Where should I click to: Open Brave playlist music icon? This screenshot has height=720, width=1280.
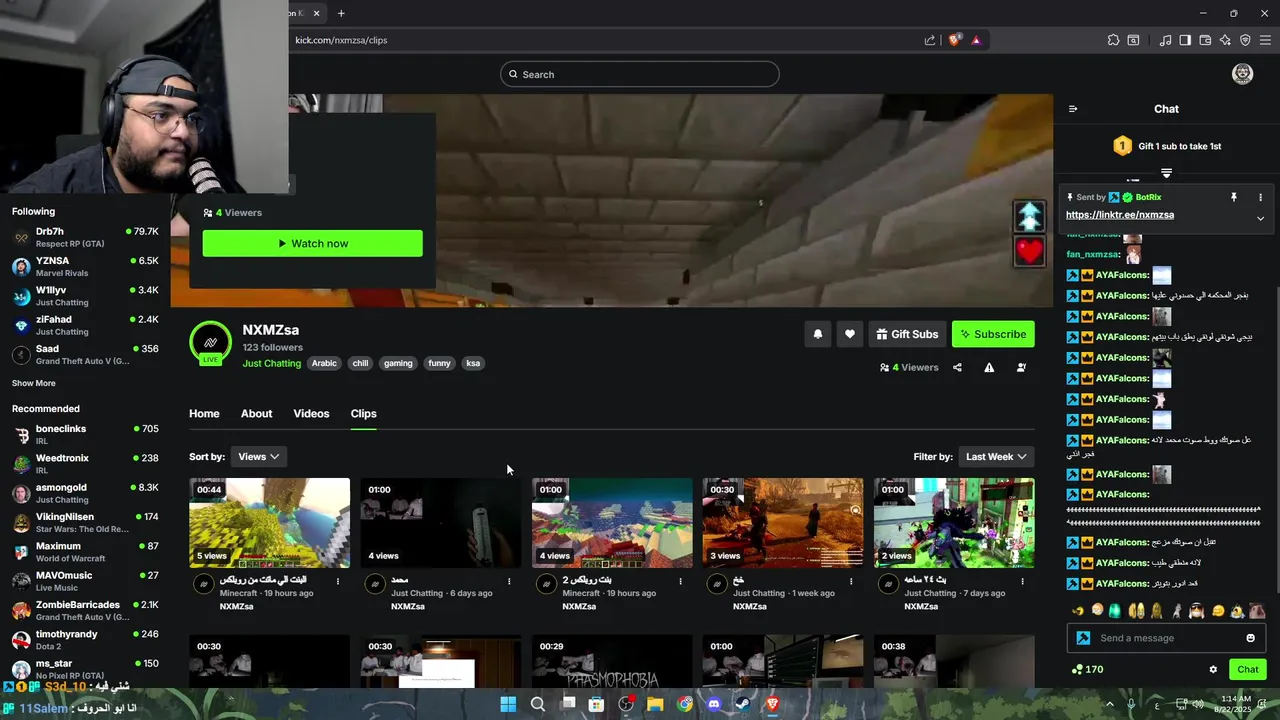point(1165,40)
